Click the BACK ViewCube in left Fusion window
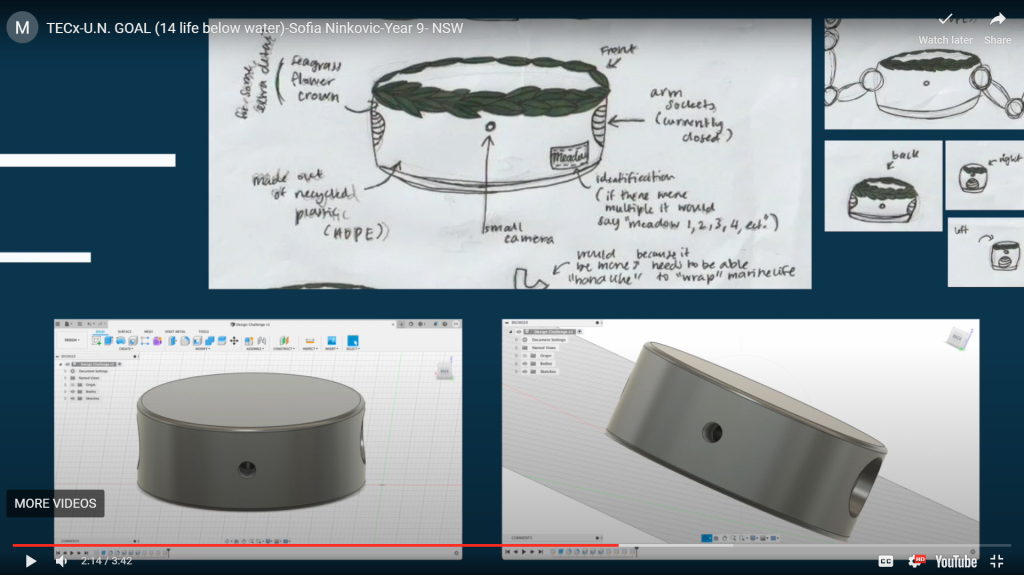The height and width of the screenshot is (575, 1024). pyautogui.click(x=444, y=371)
